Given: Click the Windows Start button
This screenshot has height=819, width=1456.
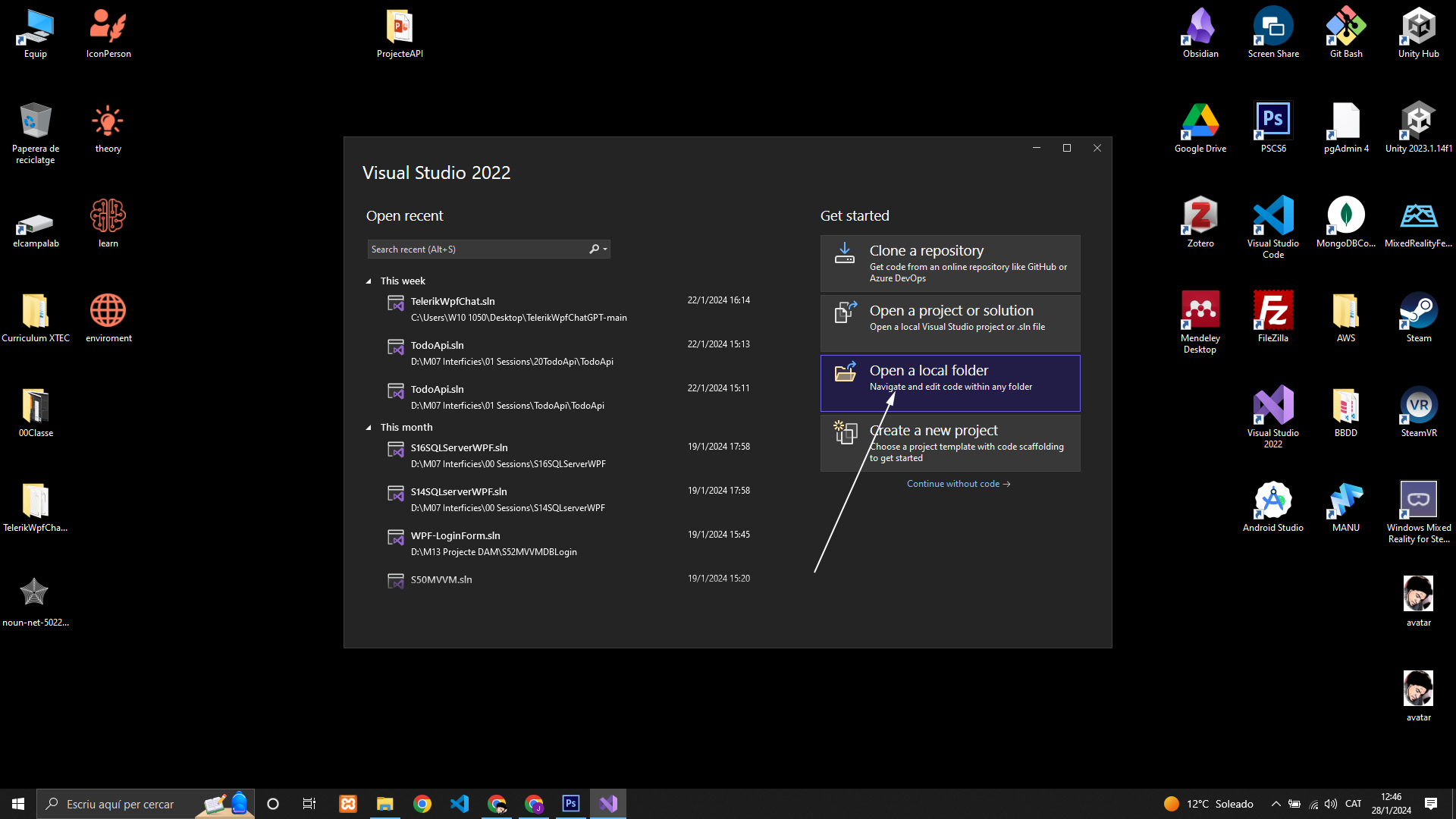Looking at the screenshot, I should click(x=18, y=804).
